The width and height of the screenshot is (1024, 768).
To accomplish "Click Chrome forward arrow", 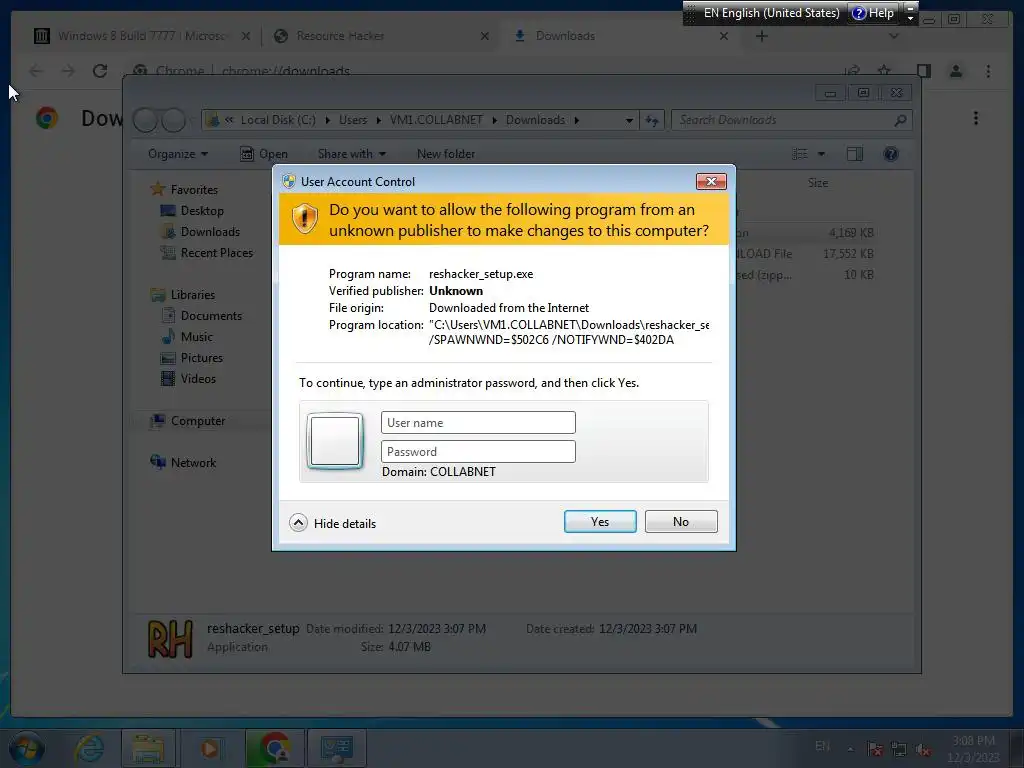I will point(68,71).
